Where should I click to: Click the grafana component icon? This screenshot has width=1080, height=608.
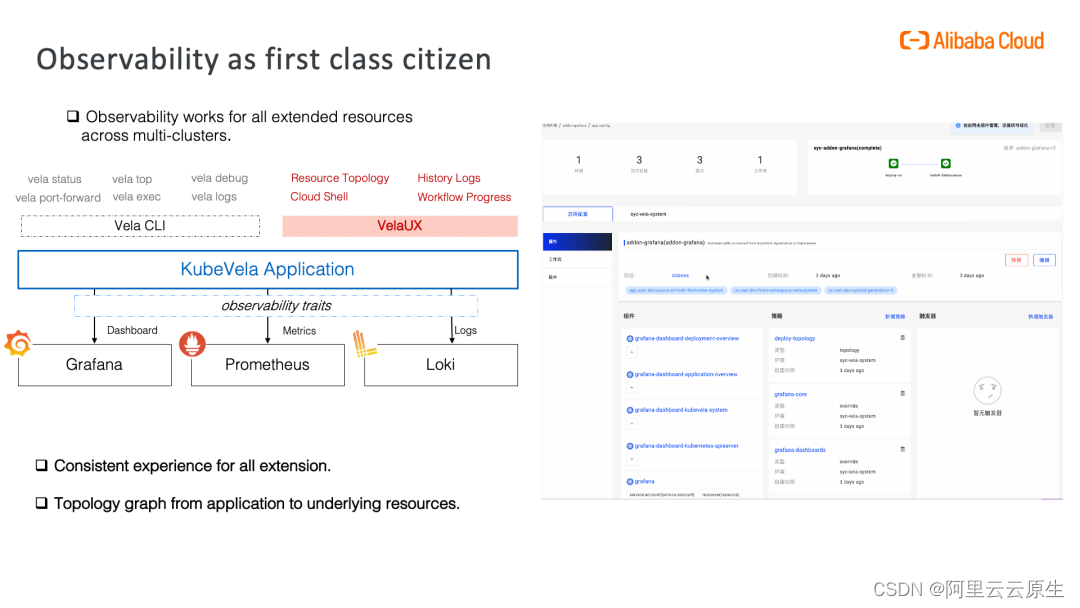coord(630,481)
